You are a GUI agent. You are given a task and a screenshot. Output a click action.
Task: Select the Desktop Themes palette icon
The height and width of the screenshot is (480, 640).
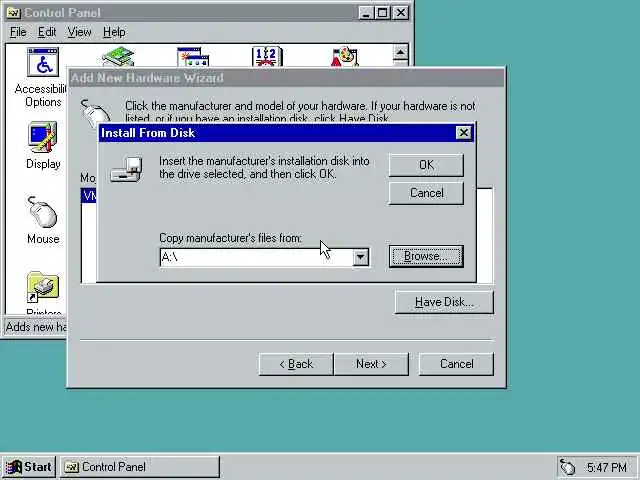(345, 57)
